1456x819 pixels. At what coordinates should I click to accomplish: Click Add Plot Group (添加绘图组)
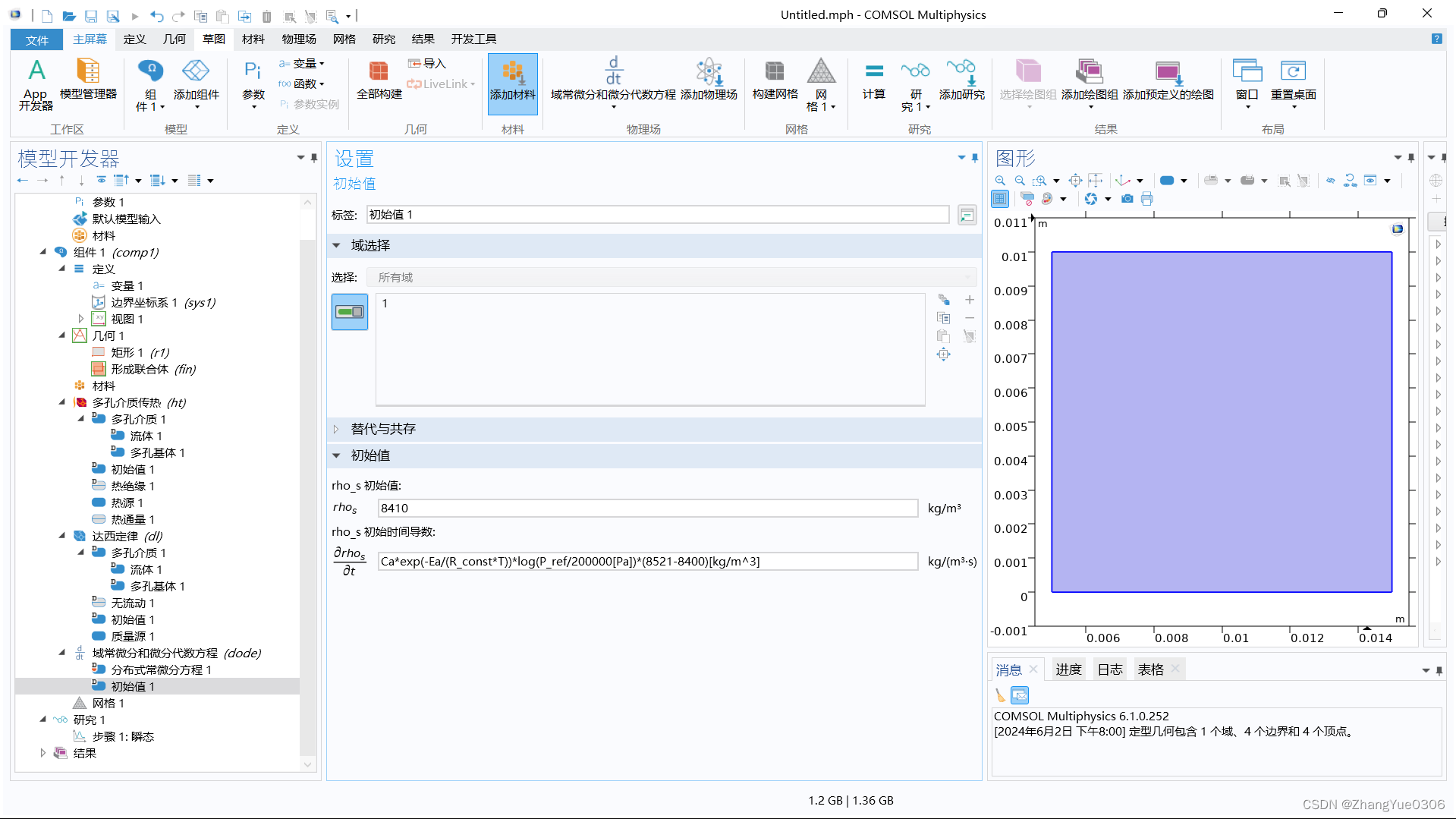pyautogui.click(x=1090, y=83)
